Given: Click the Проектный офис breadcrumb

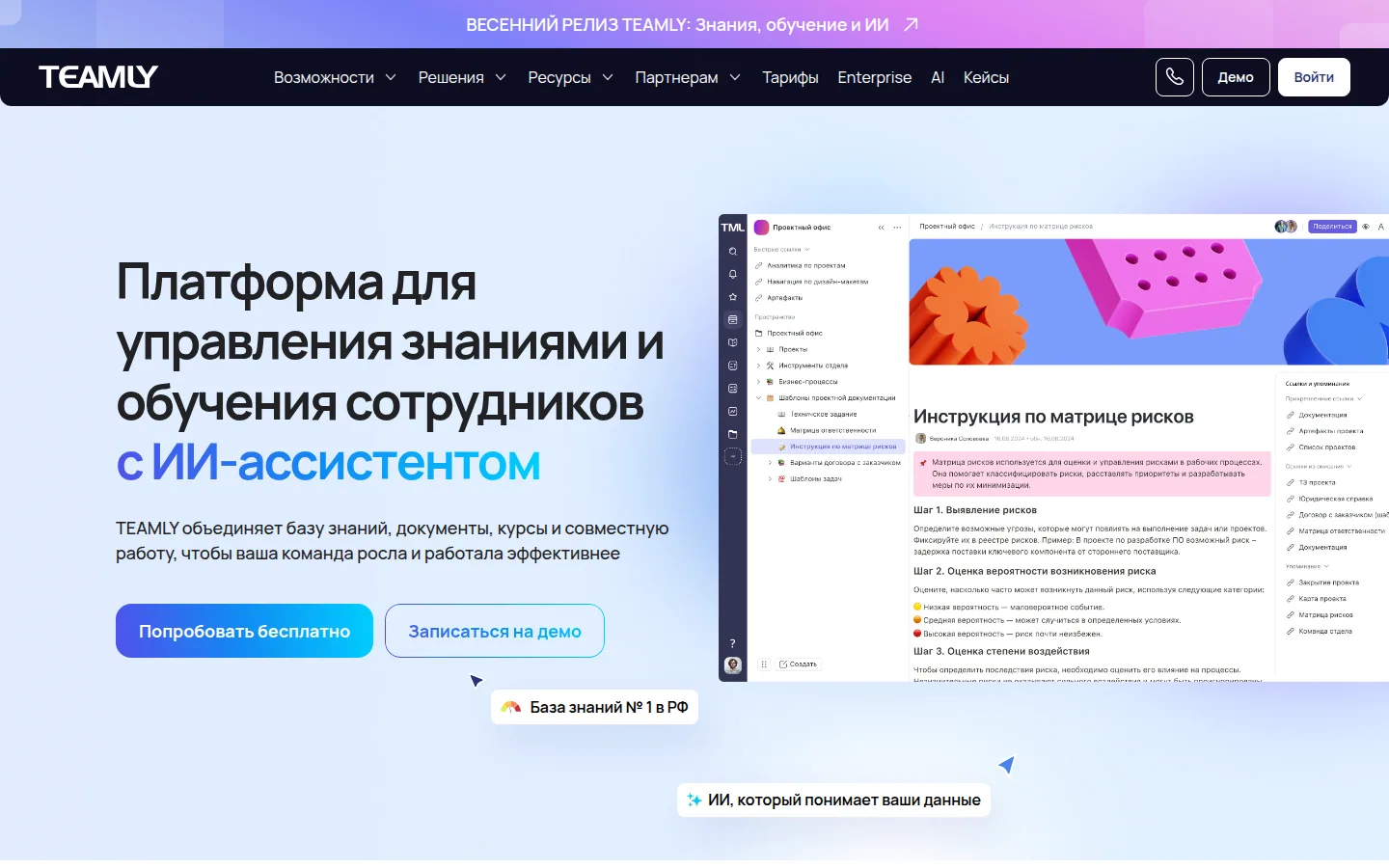Looking at the screenshot, I should 947,227.
